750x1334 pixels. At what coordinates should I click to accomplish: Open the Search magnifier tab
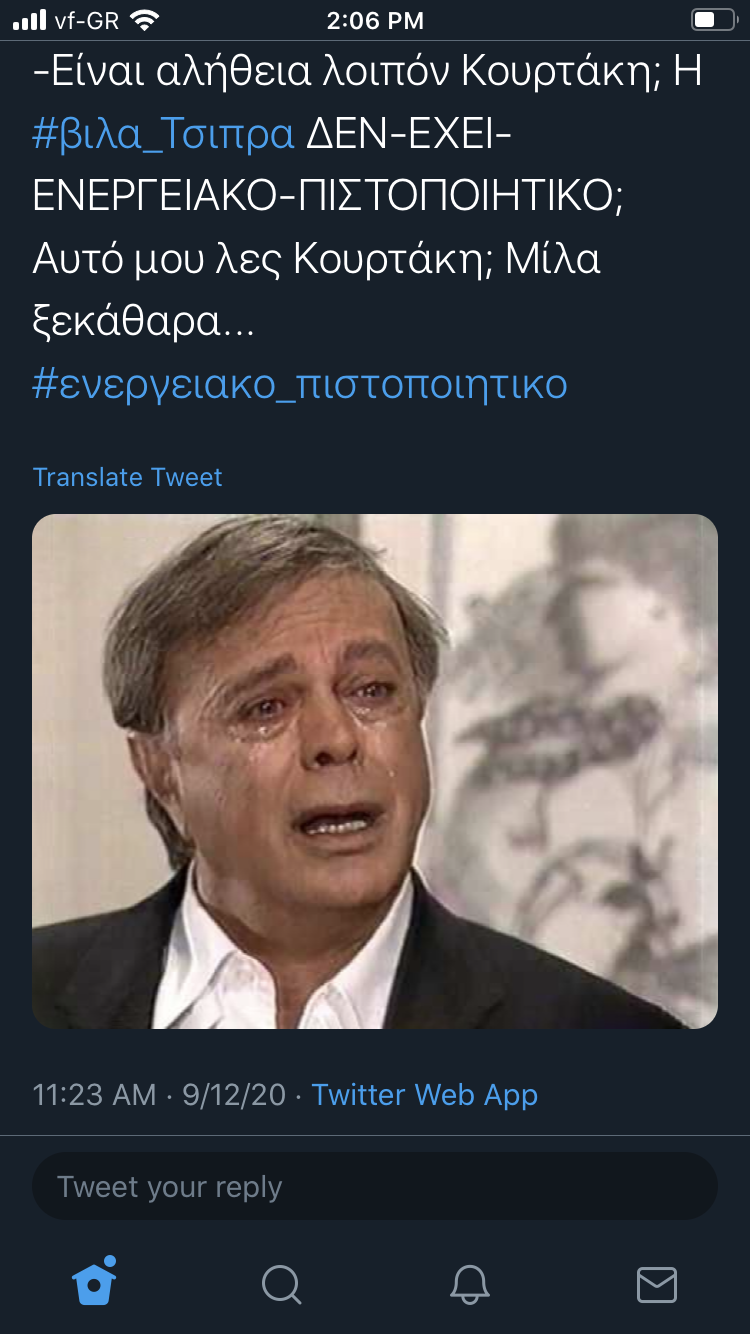coord(281,1284)
